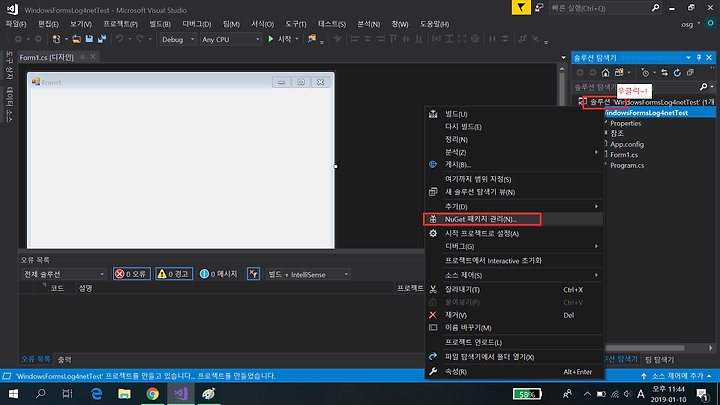Select 시작 프로젝트로 설정(A) menu item

[514, 234]
